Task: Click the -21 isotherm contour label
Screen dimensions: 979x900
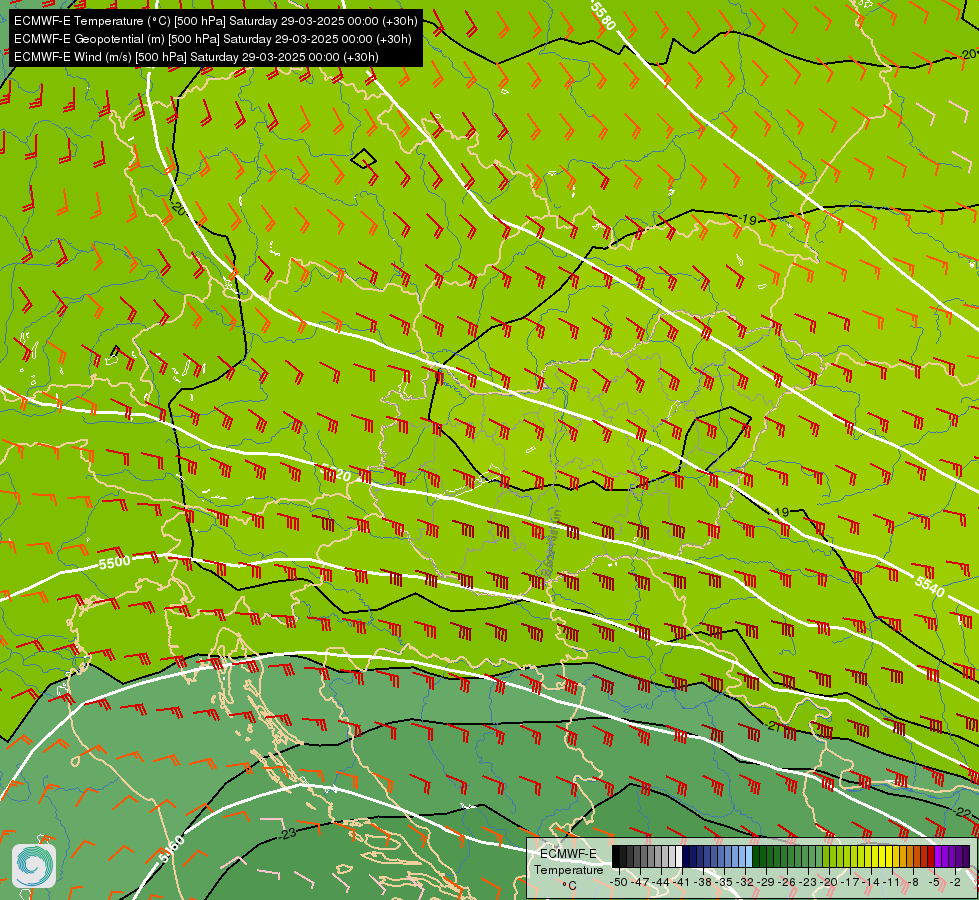Action: 773,726
